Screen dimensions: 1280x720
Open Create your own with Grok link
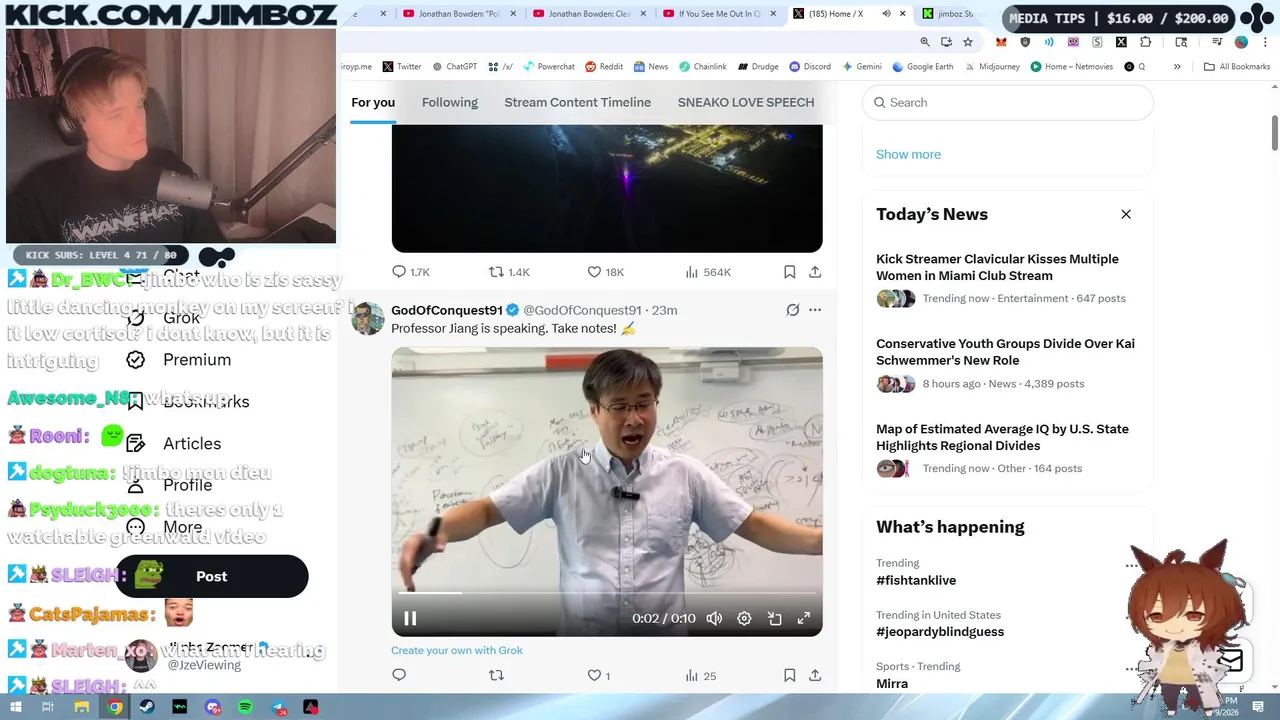(457, 650)
